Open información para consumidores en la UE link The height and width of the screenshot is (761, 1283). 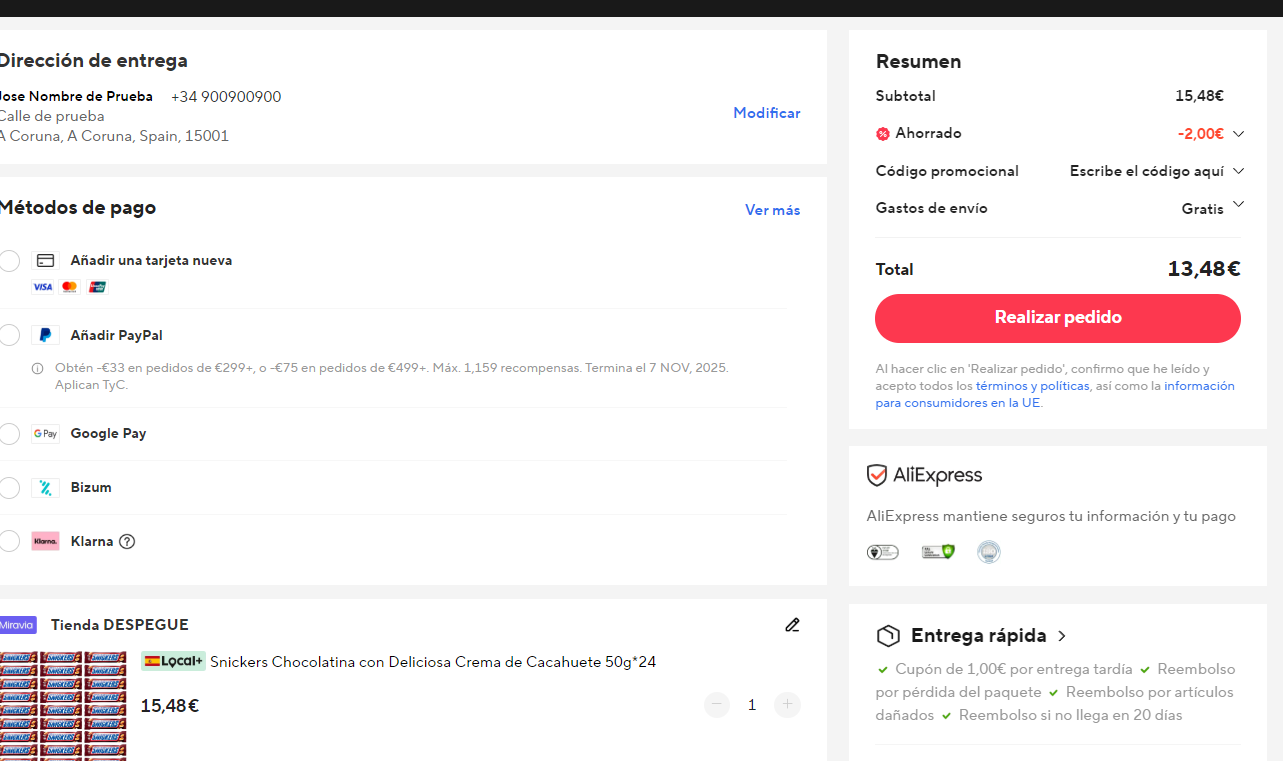pos(1055,394)
